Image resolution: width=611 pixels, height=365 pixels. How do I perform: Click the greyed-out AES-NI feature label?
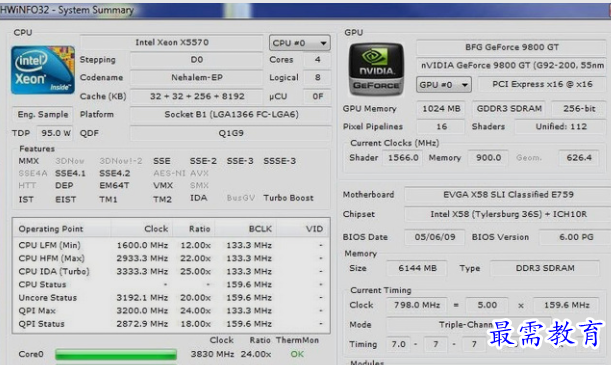click(169, 173)
